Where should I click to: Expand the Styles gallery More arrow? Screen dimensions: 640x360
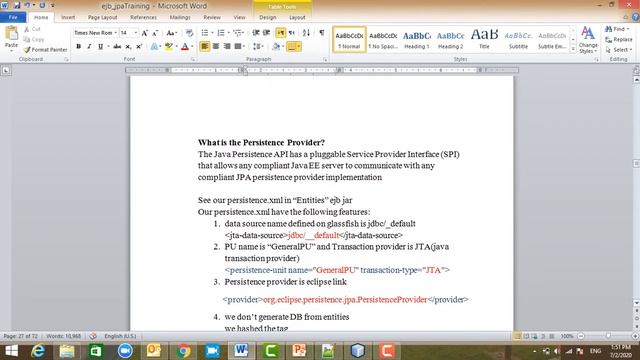point(573,49)
